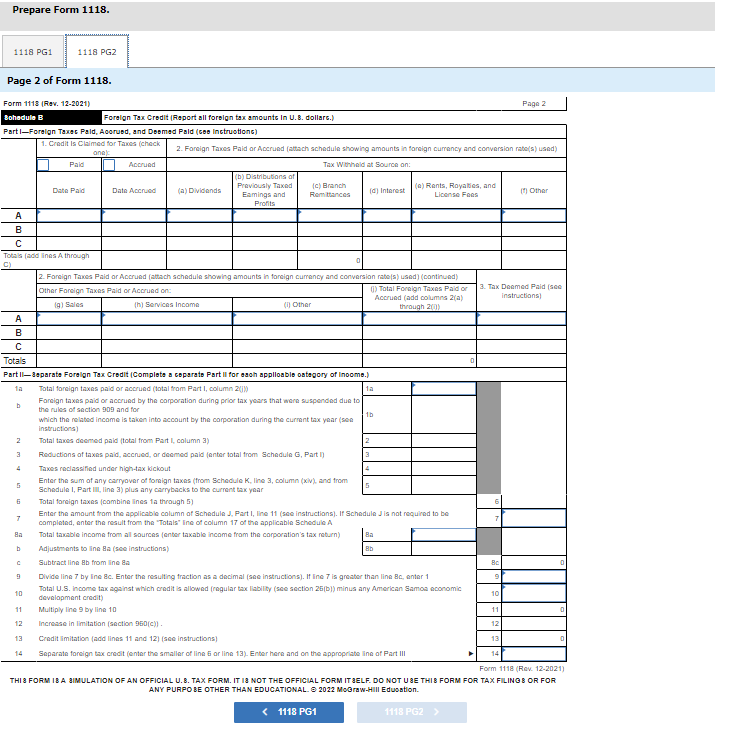Click the line 8c computed value
The height and width of the screenshot is (745, 734).
pyautogui.click(x=534, y=563)
